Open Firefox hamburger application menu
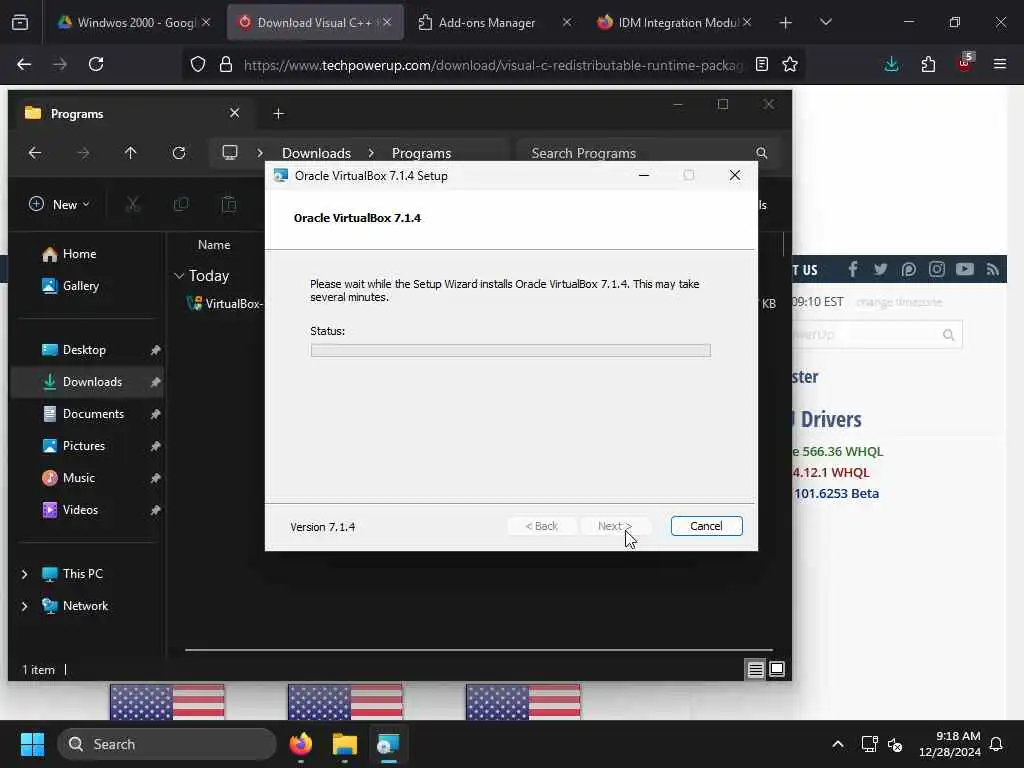 [x=1000, y=64]
